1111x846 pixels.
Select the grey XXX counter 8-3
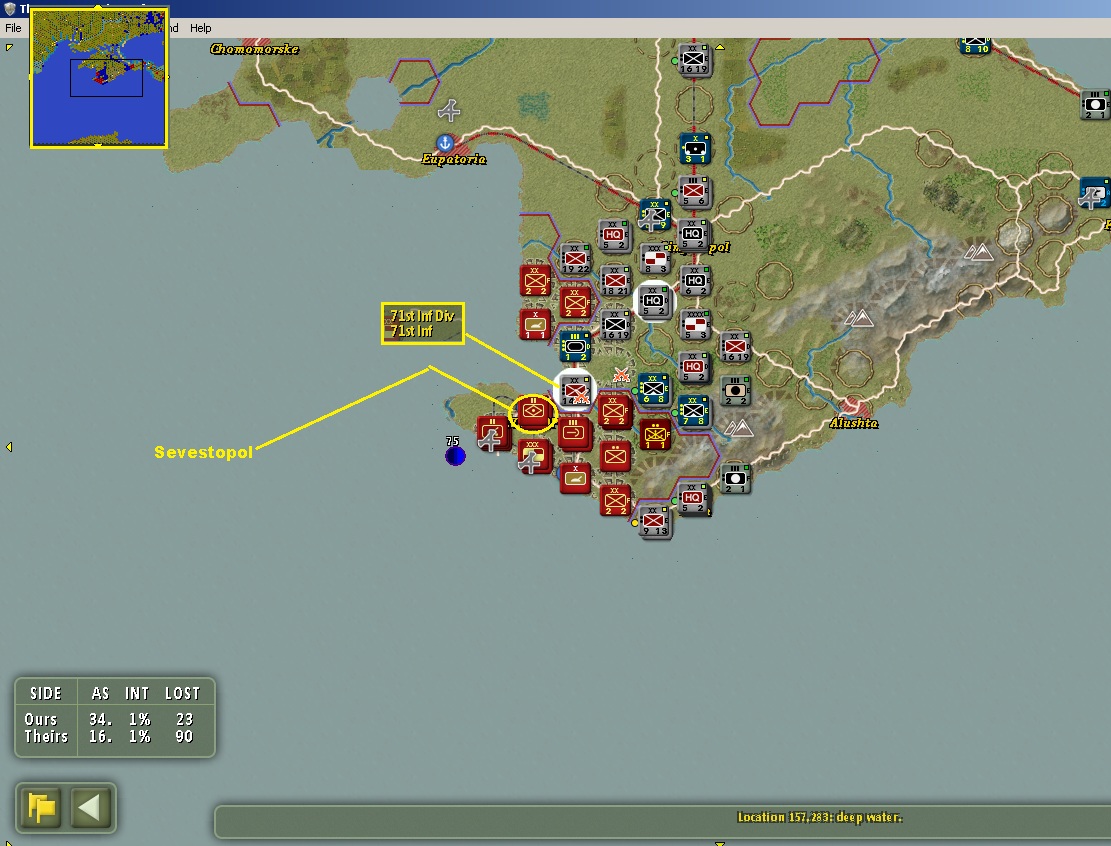(x=654, y=259)
